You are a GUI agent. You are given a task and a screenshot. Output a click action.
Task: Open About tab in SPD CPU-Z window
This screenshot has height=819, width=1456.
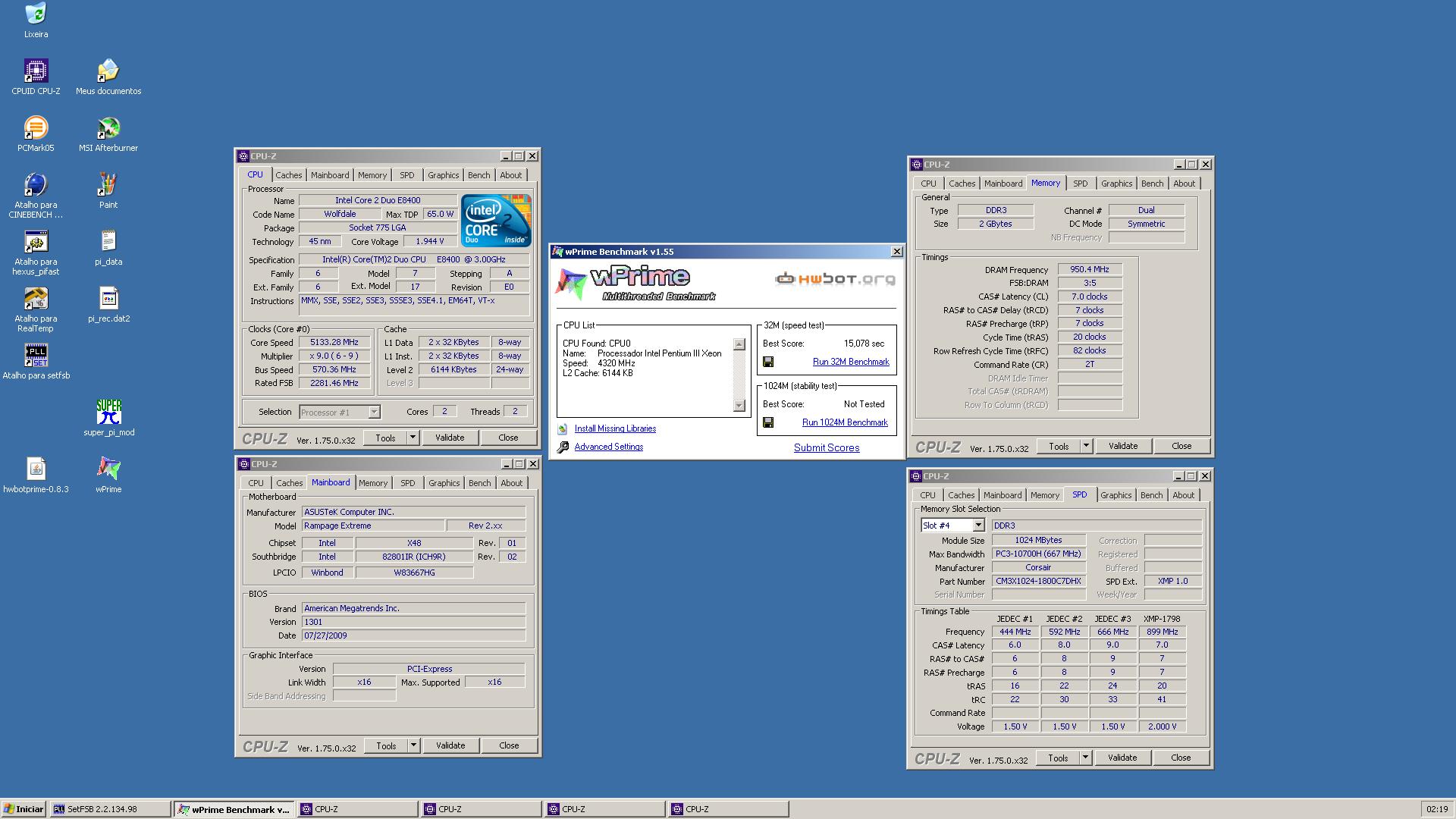[1183, 495]
